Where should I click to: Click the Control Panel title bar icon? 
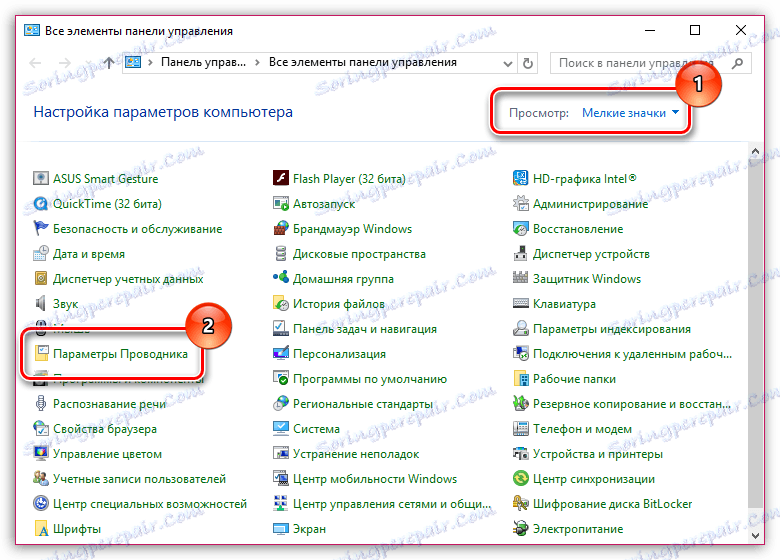[x=32, y=30]
